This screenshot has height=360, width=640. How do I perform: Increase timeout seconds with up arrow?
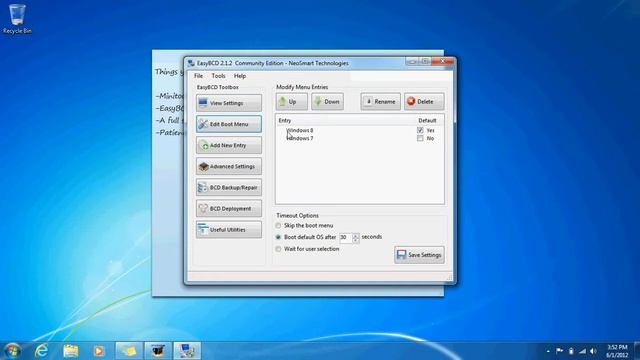(356, 235)
